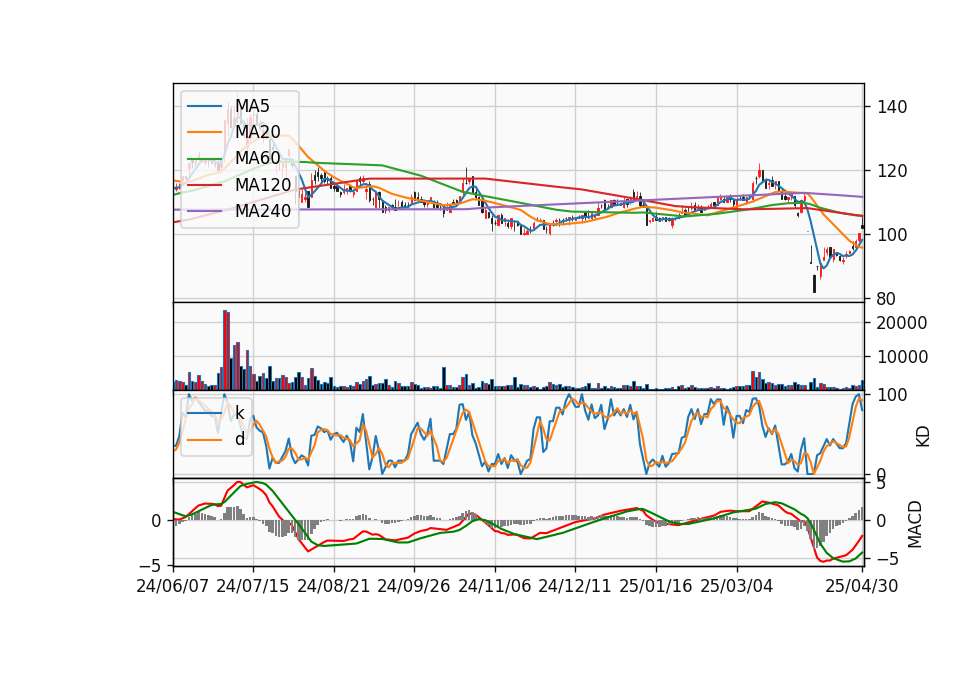This screenshot has width=960, height=690.
Task: Click the price axis value 140
Action: click(x=892, y=107)
